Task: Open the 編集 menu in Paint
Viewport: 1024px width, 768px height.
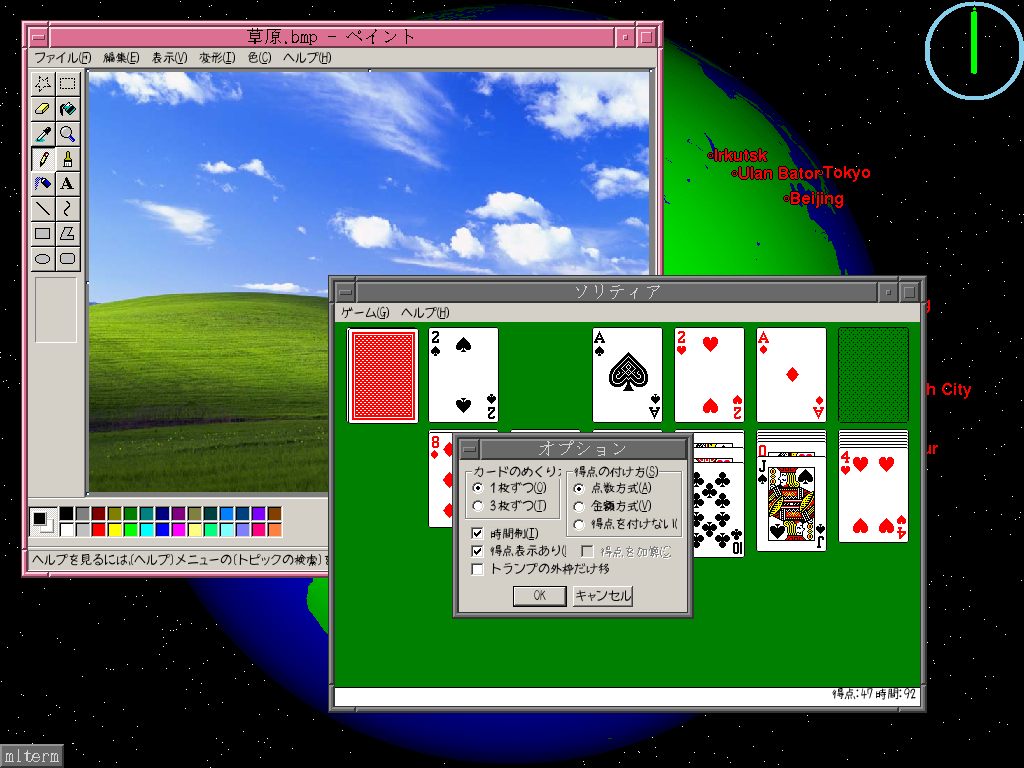Action: 121,57
